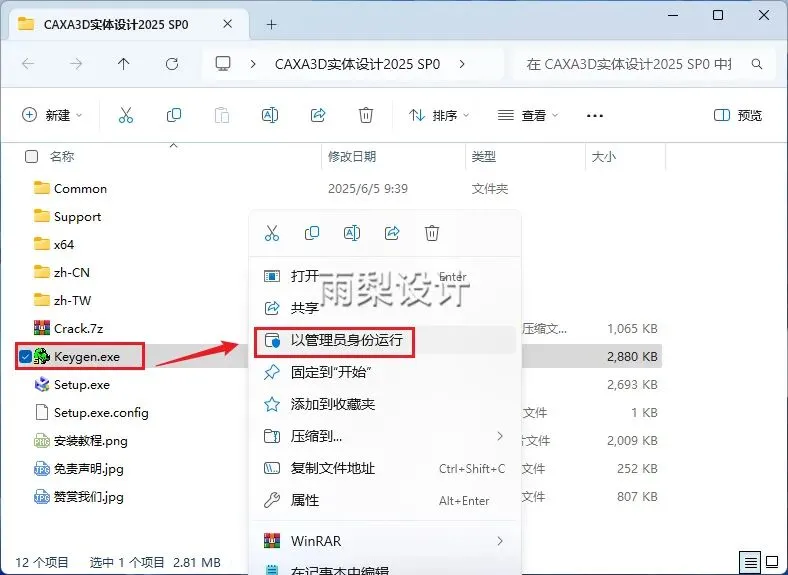Click the WinRAR icon in the context menu

coord(272,541)
